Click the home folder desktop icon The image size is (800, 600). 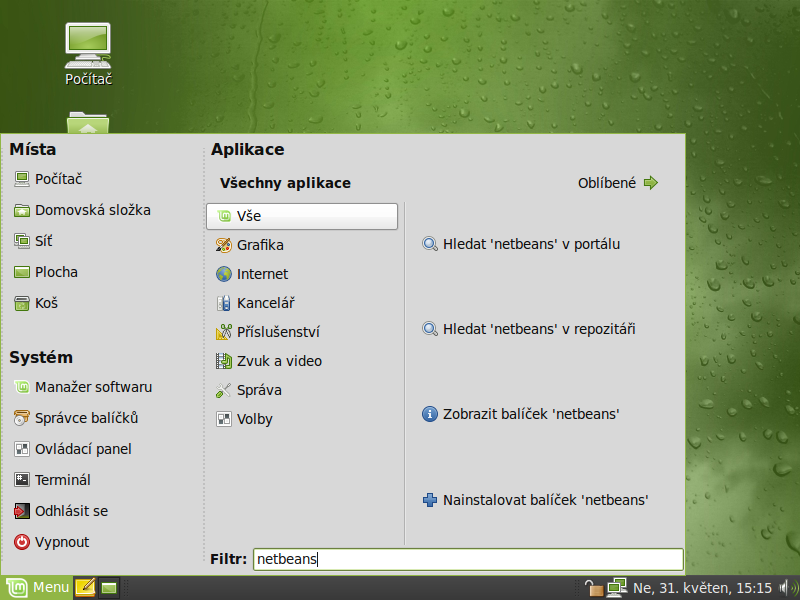pyautogui.click(x=88, y=122)
